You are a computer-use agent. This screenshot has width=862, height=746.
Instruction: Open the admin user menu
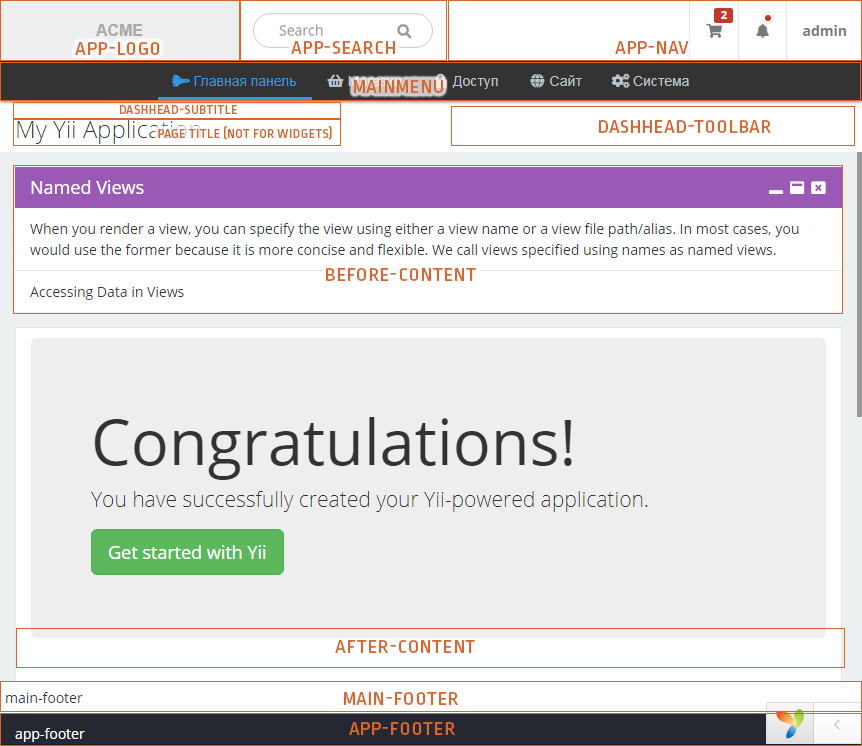click(824, 31)
